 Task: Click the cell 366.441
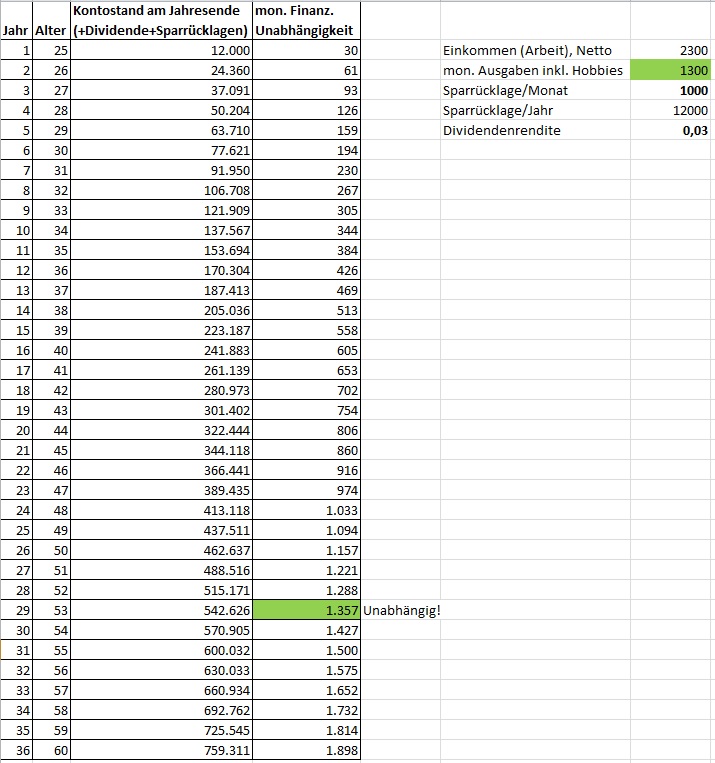(x=161, y=470)
